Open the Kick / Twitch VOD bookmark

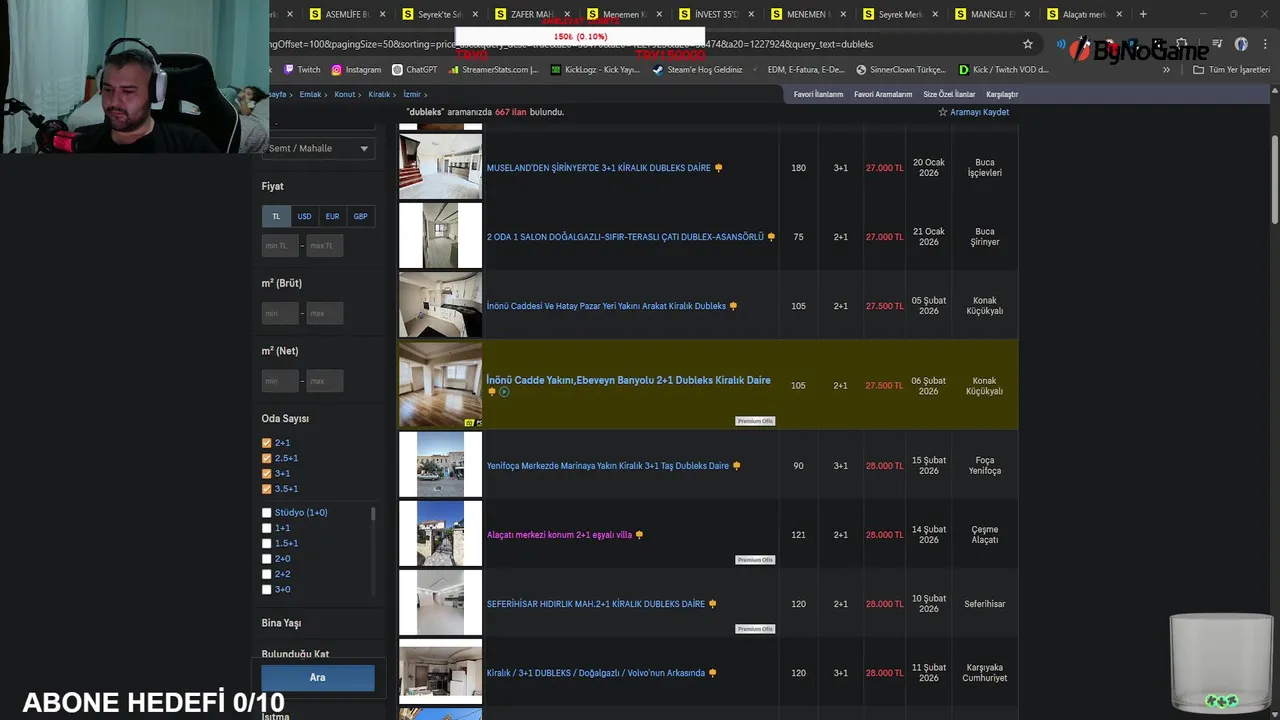tap(1004, 70)
